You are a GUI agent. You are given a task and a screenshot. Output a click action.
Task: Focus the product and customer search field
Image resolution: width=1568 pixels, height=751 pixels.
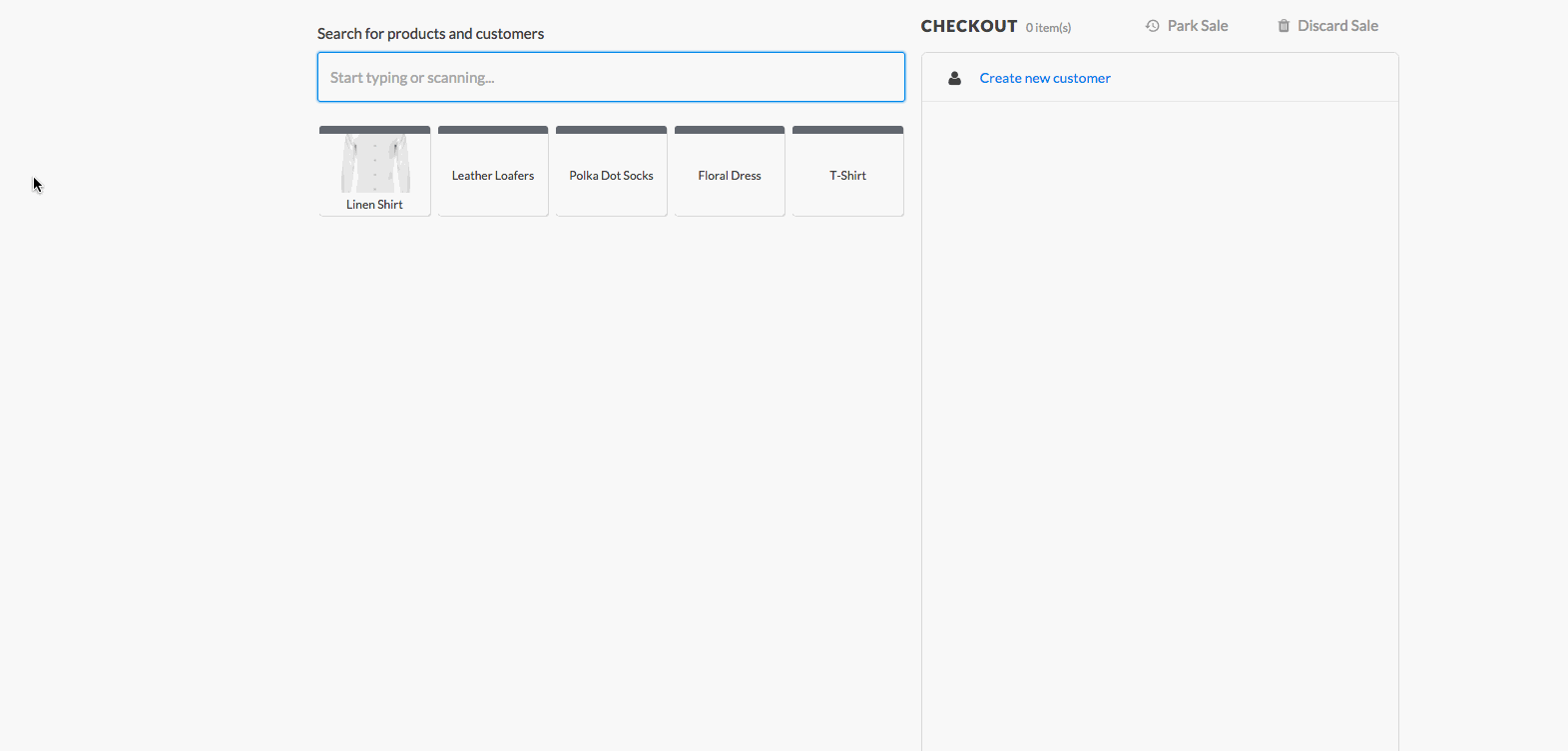pos(611,77)
